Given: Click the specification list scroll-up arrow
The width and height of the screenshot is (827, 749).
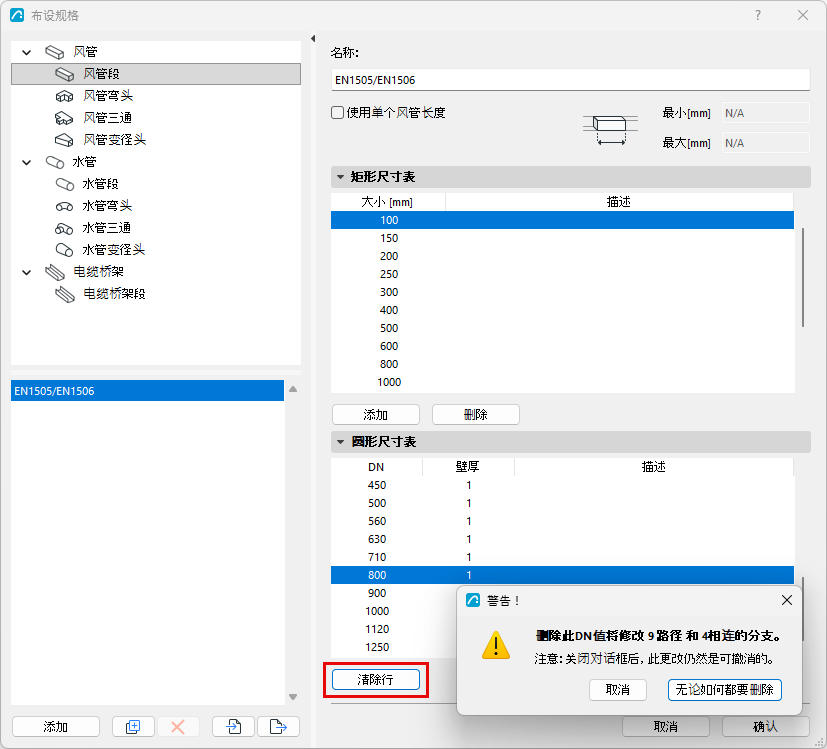Looking at the screenshot, I should coord(293,389).
